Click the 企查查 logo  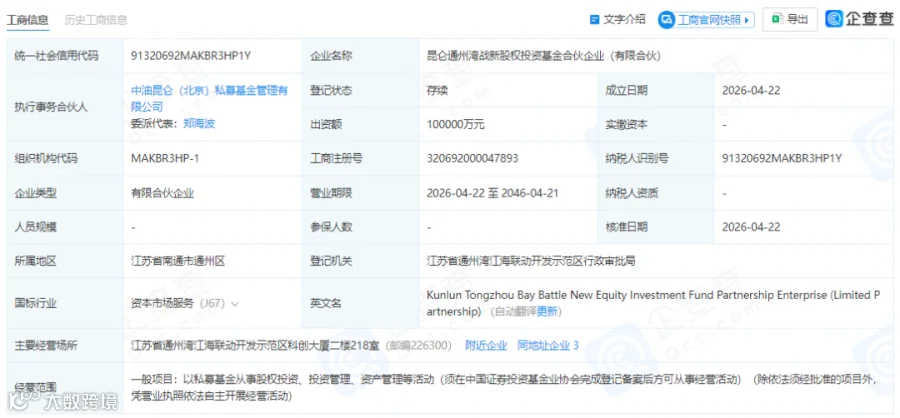[x=859, y=19]
